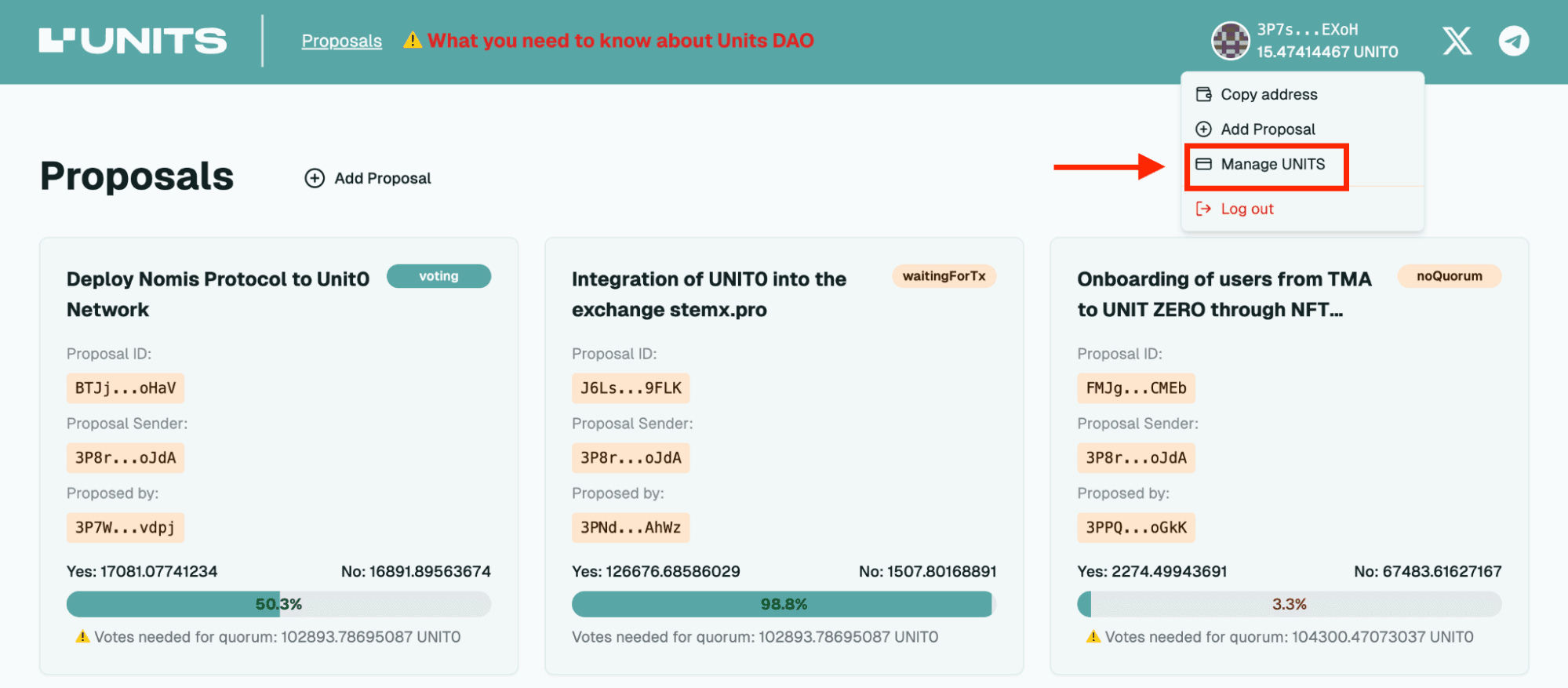Click the 15.47414467 UNIT0 balance
Viewport: 1568px width, 688px height.
coord(1327,52)
